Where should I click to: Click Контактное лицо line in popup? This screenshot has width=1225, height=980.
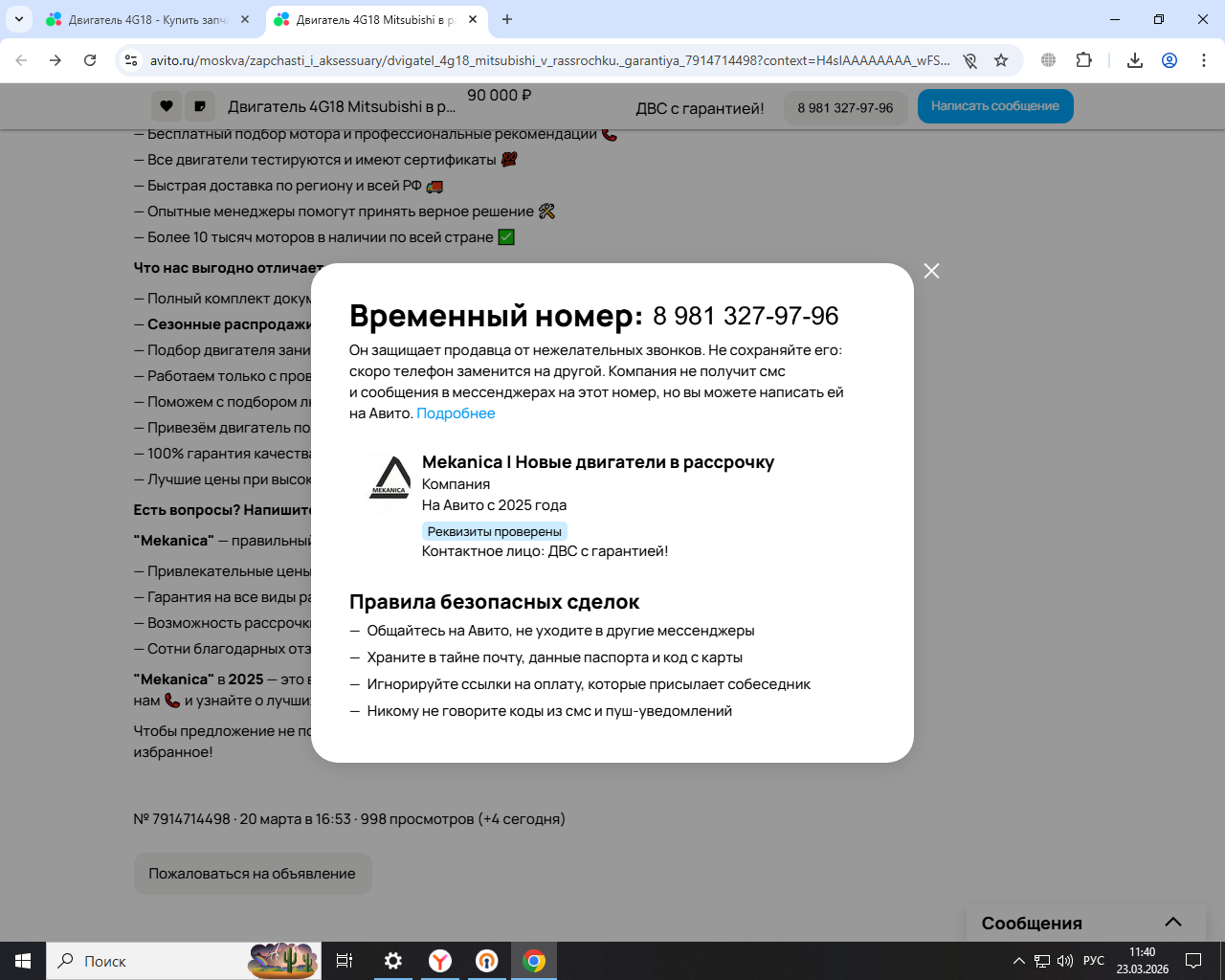(x=546, y=551)
